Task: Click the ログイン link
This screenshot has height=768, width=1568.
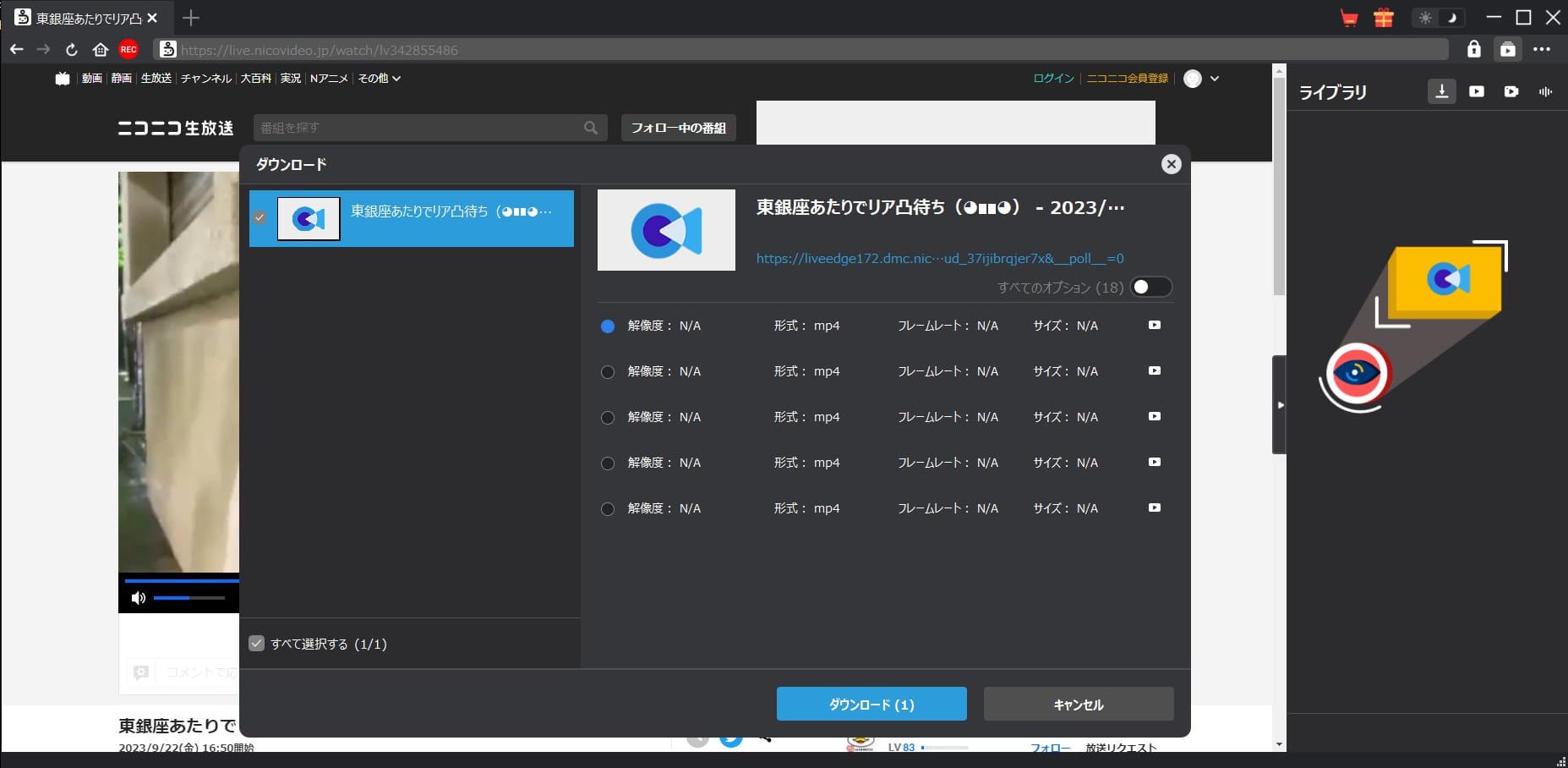Action: pos(1053,79)
